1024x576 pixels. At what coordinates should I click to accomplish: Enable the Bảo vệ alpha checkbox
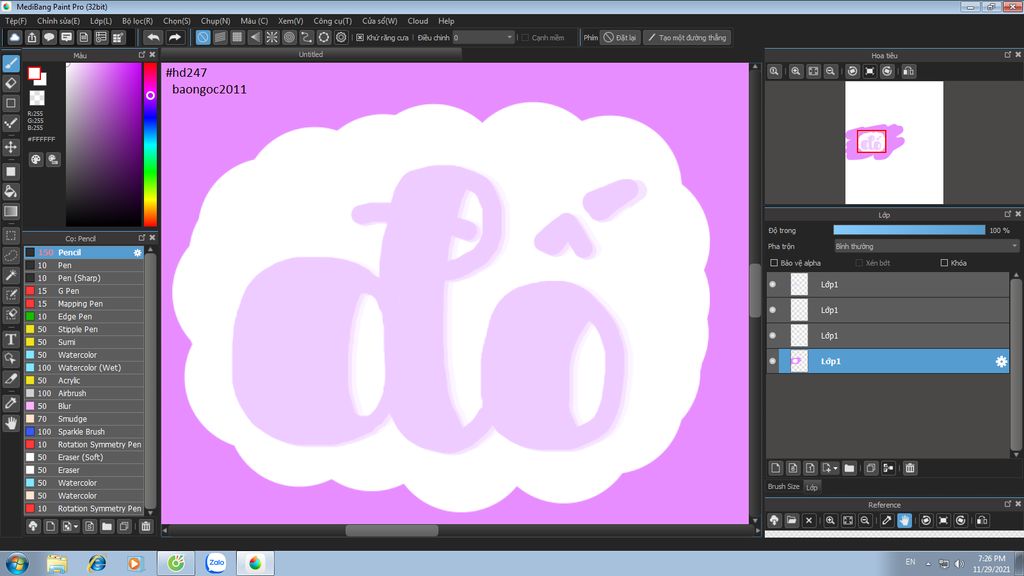click(774, 263)
